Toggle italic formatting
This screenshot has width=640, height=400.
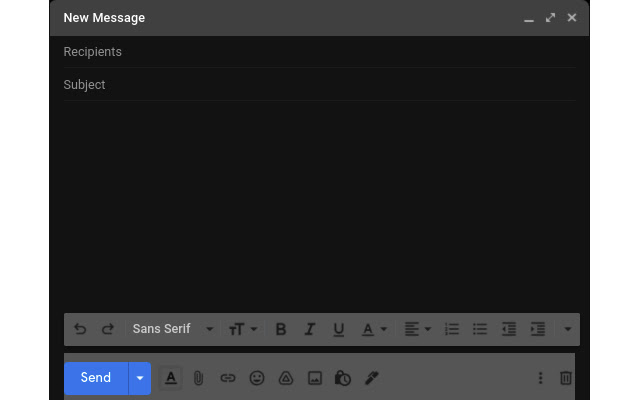pyautogui.click(x=310, y=329)
